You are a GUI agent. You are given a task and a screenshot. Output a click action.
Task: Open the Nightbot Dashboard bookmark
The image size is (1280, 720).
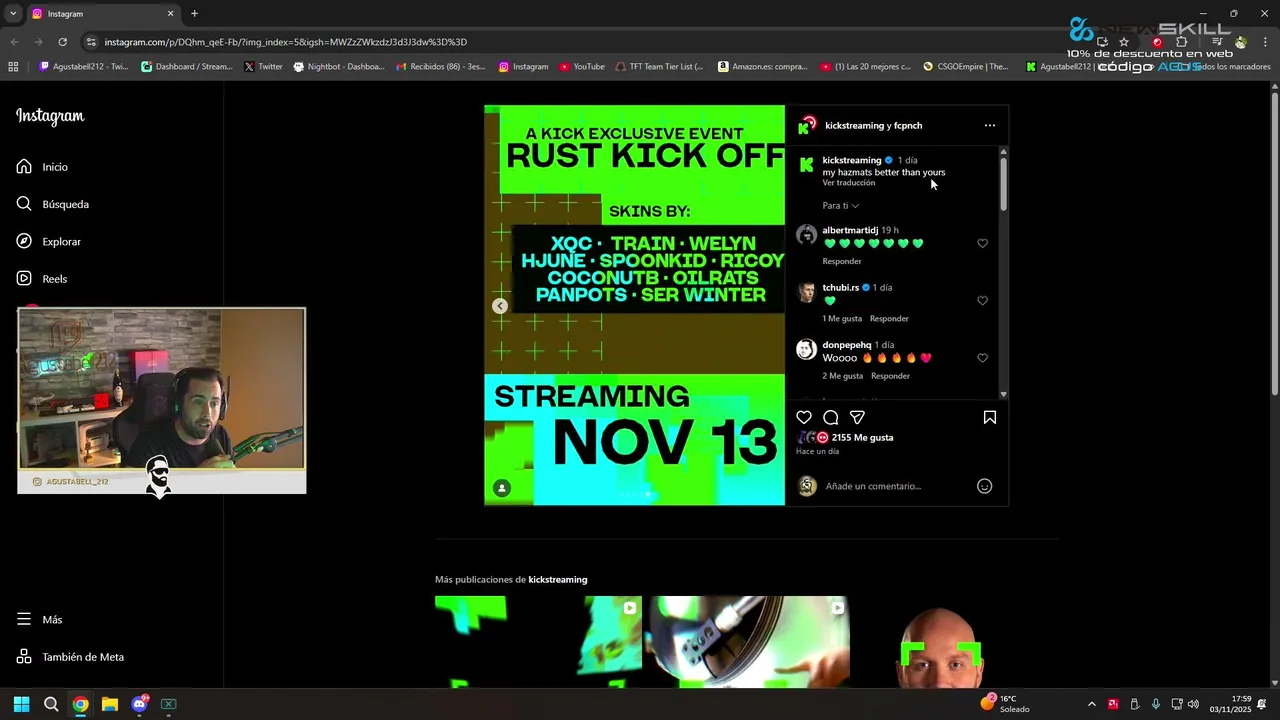(x=337, y=67)
